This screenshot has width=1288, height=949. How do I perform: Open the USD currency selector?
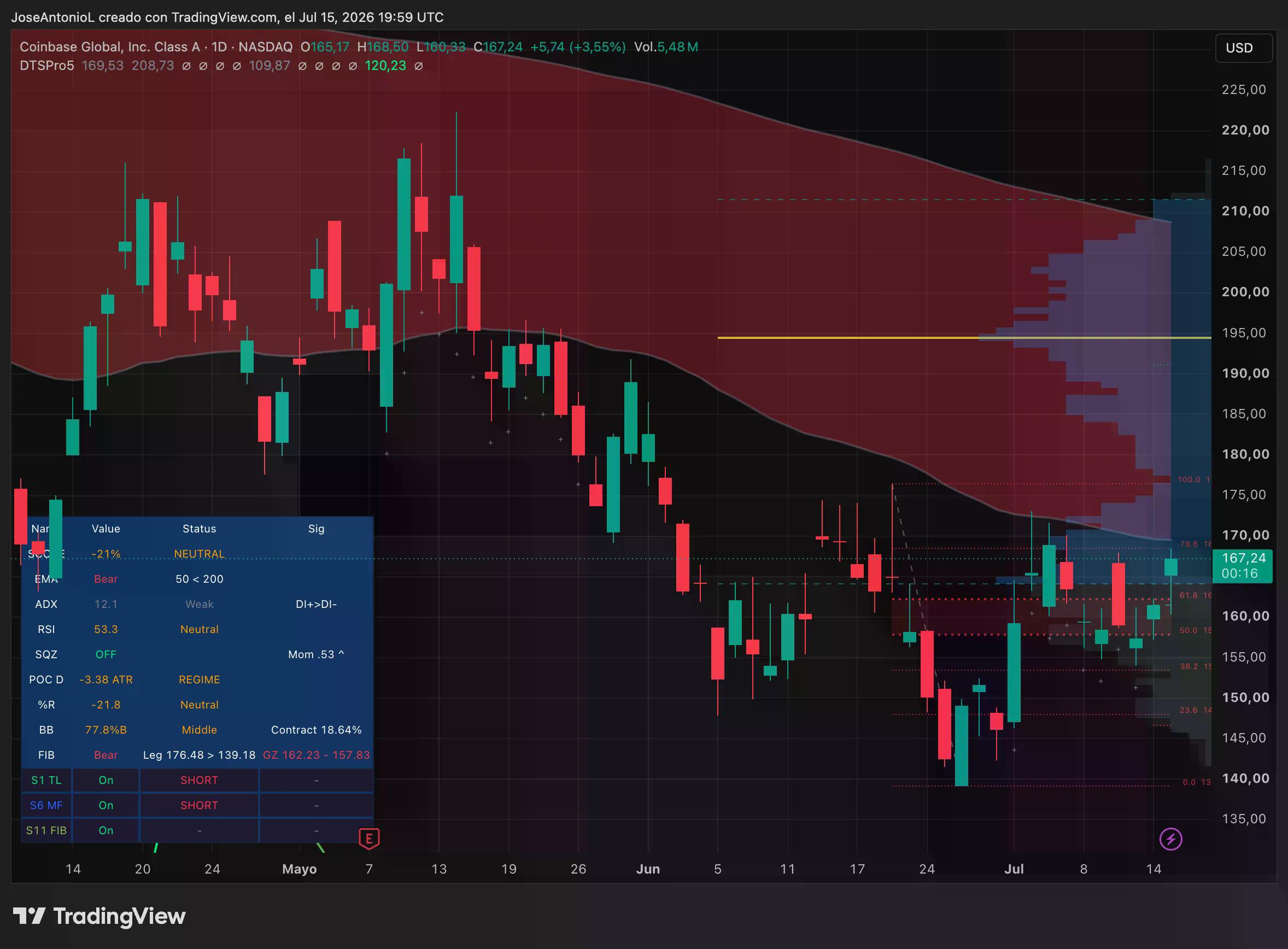pos(1243,48)
